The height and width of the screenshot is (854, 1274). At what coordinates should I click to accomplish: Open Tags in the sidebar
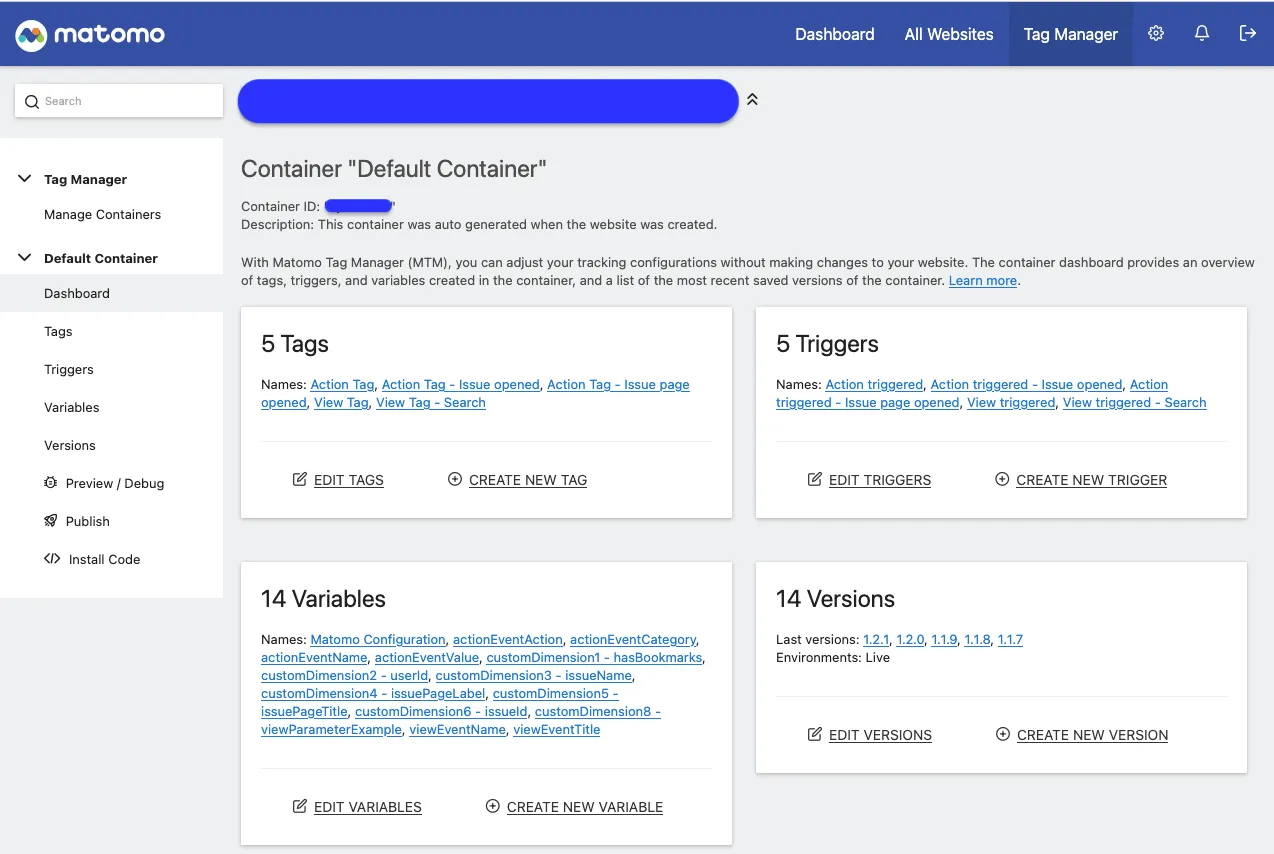click(58, 331)
